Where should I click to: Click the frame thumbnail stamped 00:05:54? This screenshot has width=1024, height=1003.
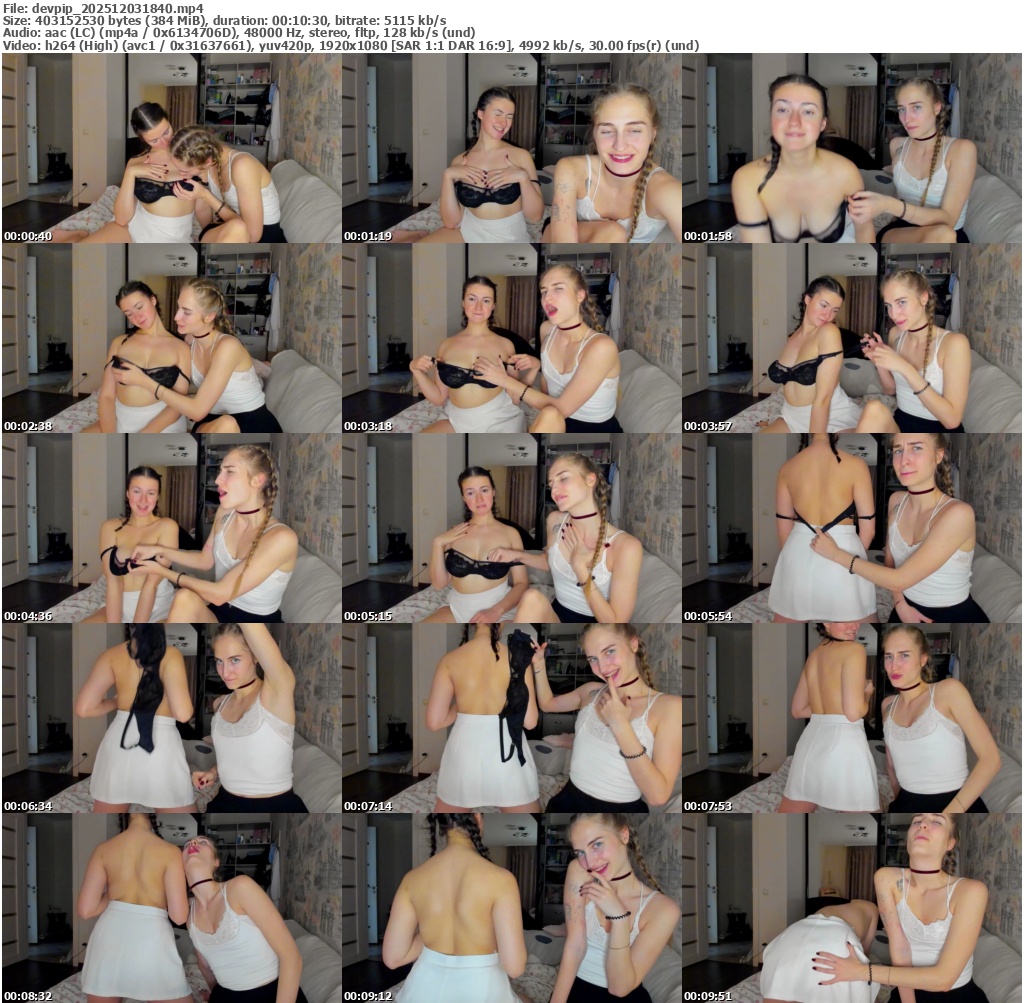point(852,528)
